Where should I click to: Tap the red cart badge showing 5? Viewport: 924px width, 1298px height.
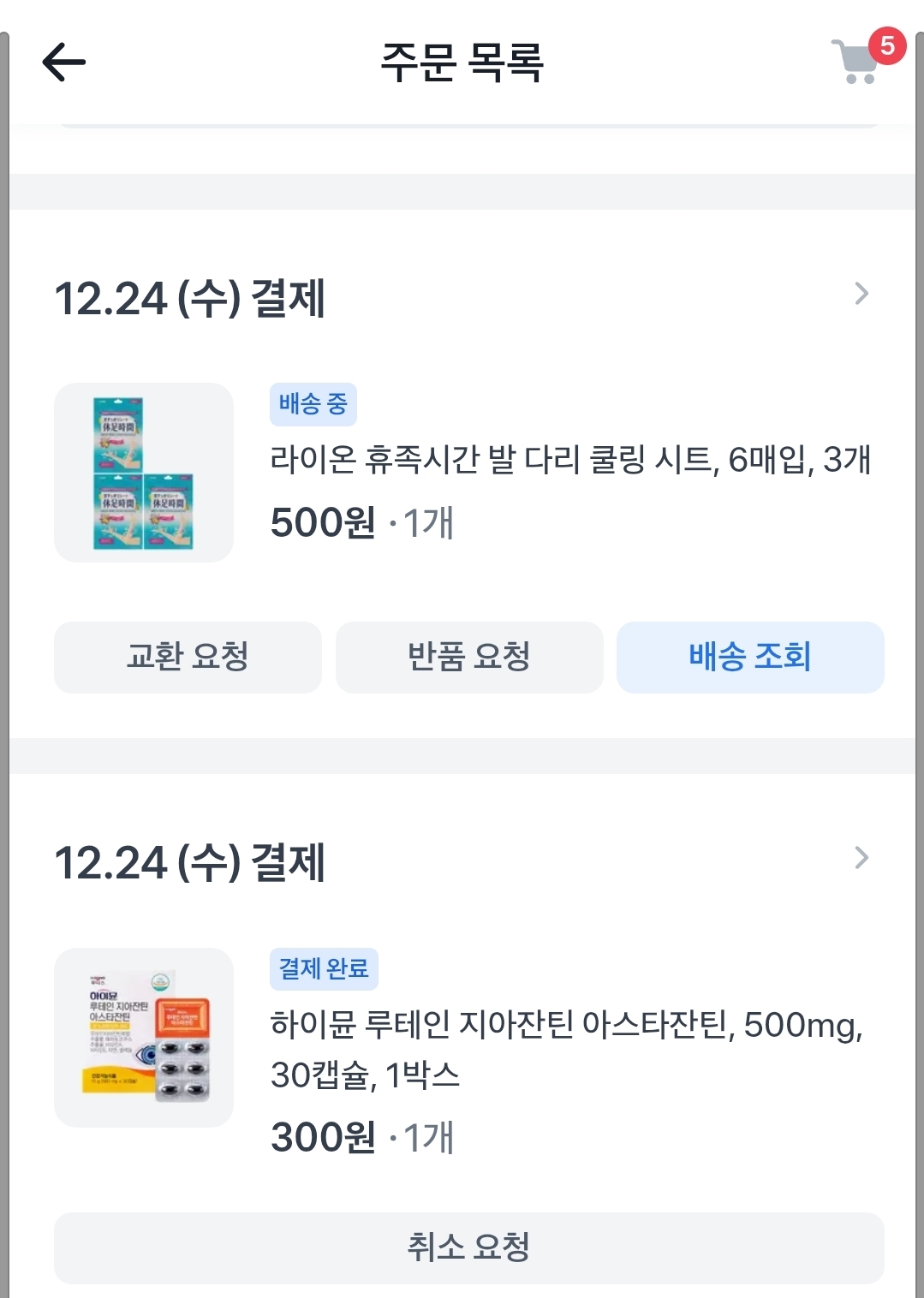point(887,45)
